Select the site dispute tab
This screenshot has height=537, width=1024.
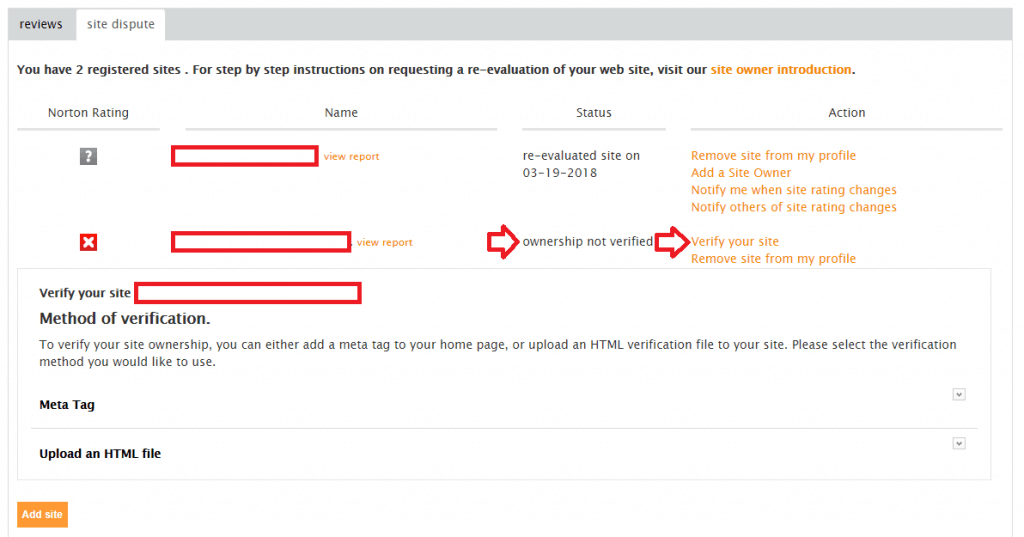pyautogui.click(x=121, y=24)
